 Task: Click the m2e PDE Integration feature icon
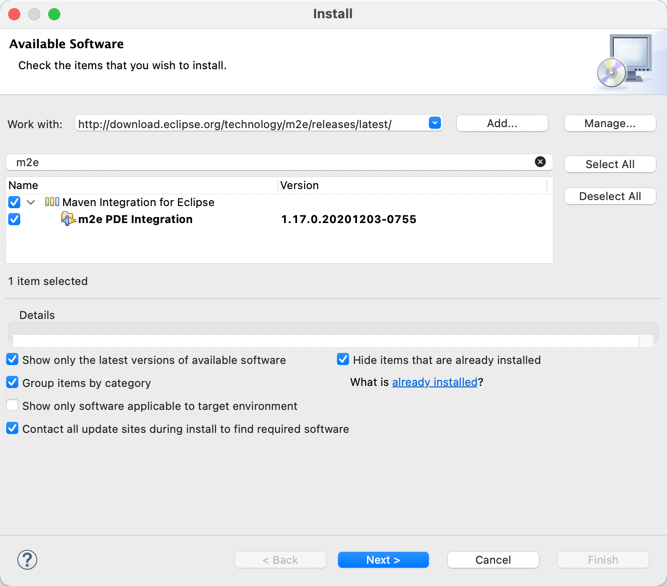click(68, 219)
